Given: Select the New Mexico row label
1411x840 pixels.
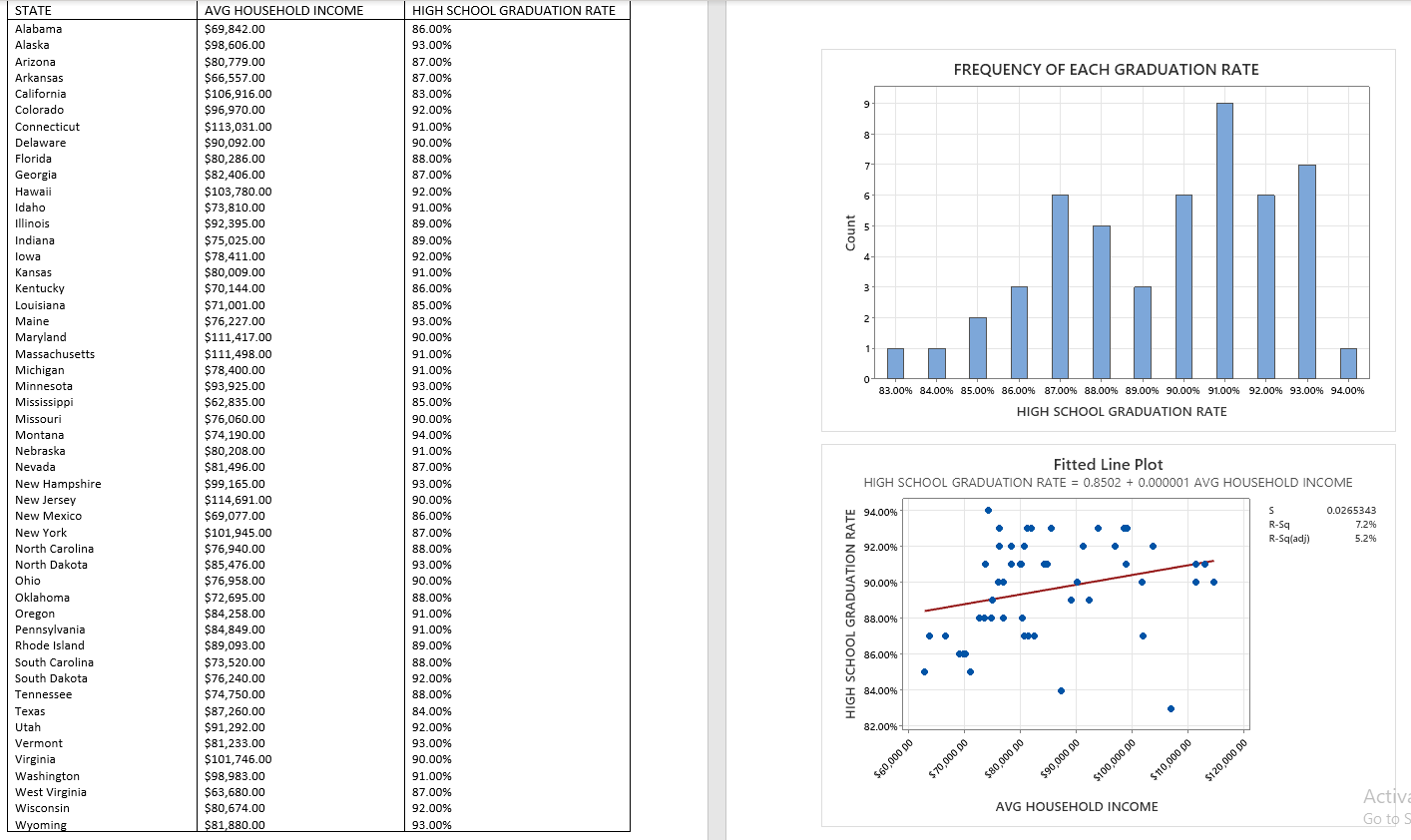Looking at the screenshot, I should point(49,516).
